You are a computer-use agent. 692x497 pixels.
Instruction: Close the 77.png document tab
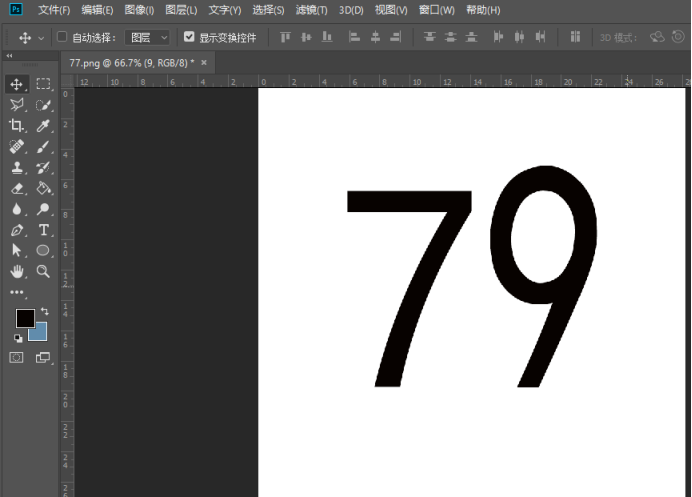pyautogui.click(x=204, y=63)
